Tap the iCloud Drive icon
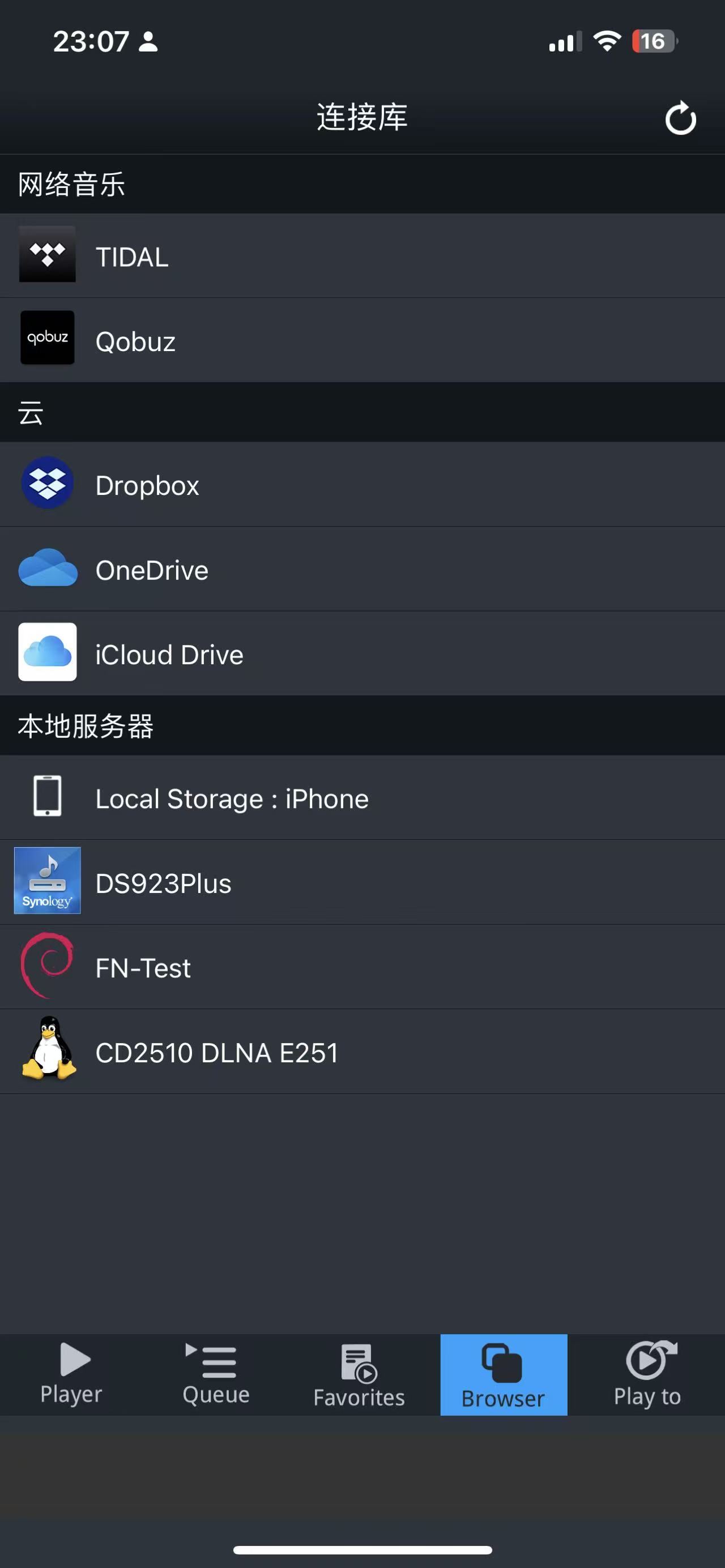Screen dimensions: 725x1568 48,652
